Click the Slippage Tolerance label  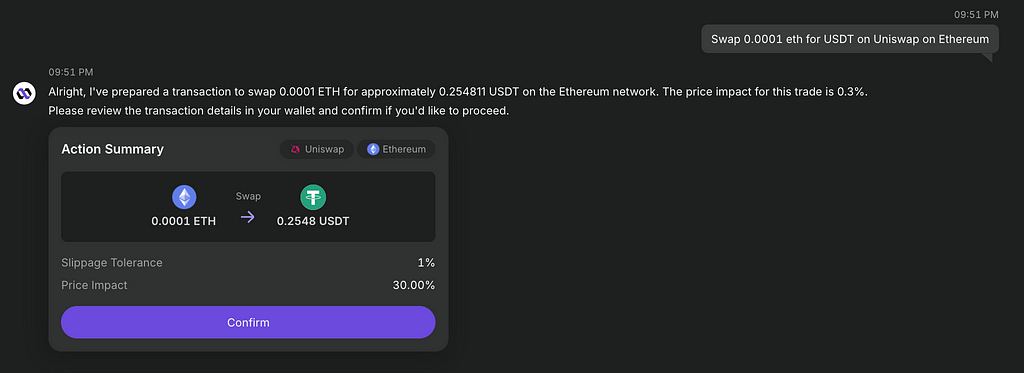click(x=112, y=263)
